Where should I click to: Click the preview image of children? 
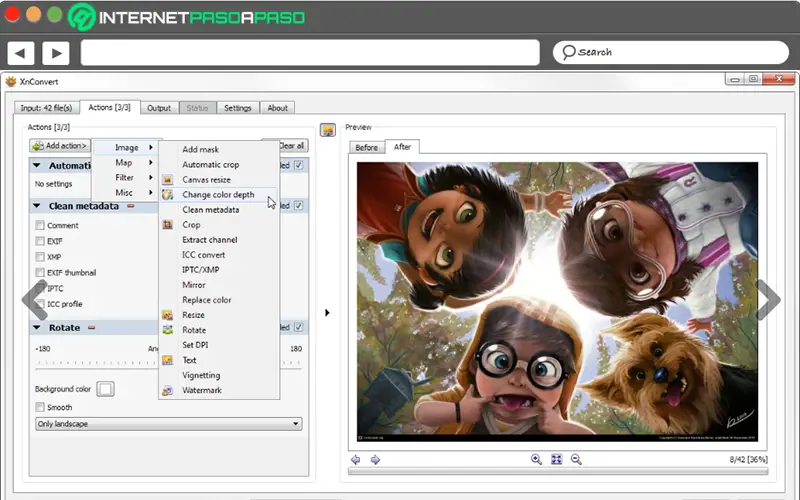pyautogui.click(x=557, y=302)
